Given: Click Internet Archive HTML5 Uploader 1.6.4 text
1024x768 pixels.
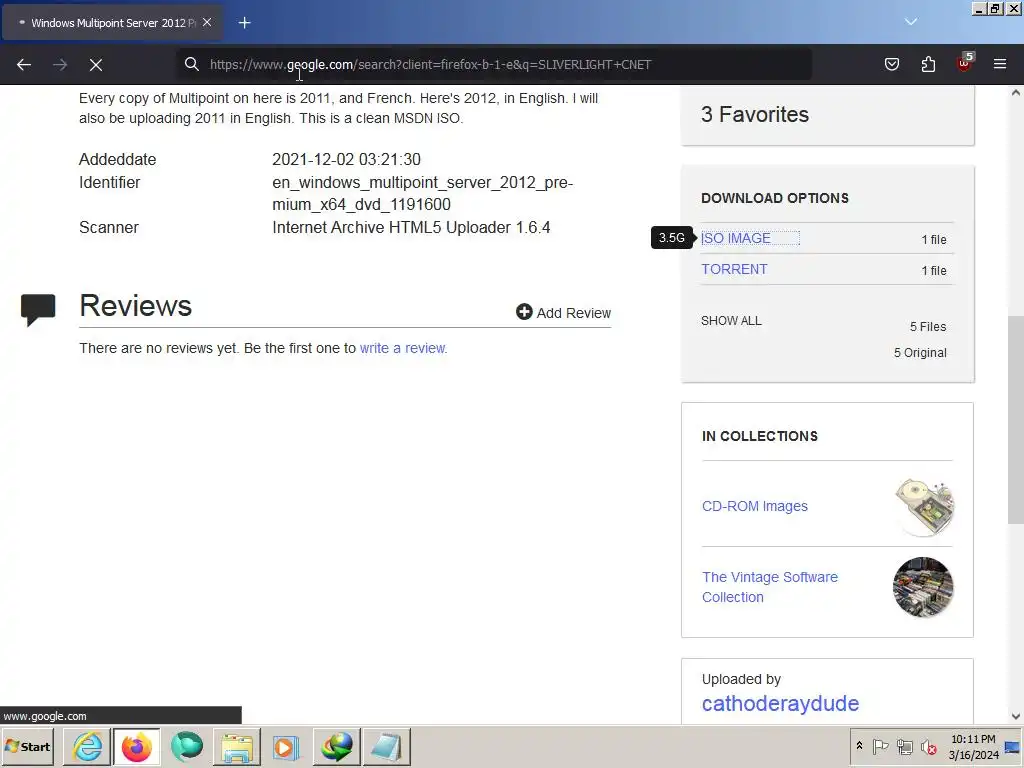Looking at the screenshot, I should click(x=411, y=227).
